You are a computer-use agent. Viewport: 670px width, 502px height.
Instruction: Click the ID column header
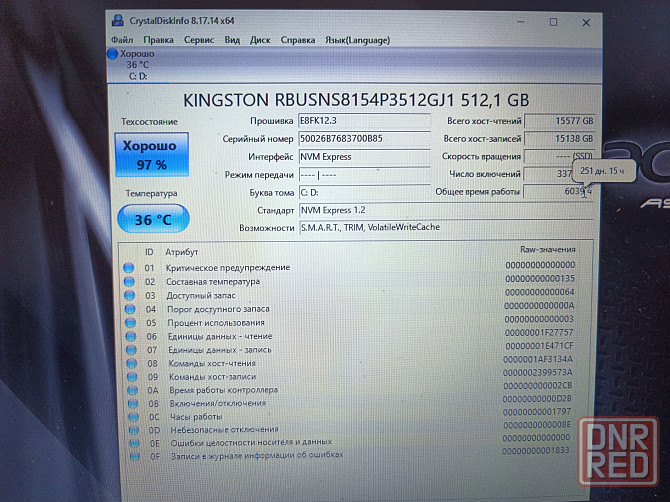[149, 252]
